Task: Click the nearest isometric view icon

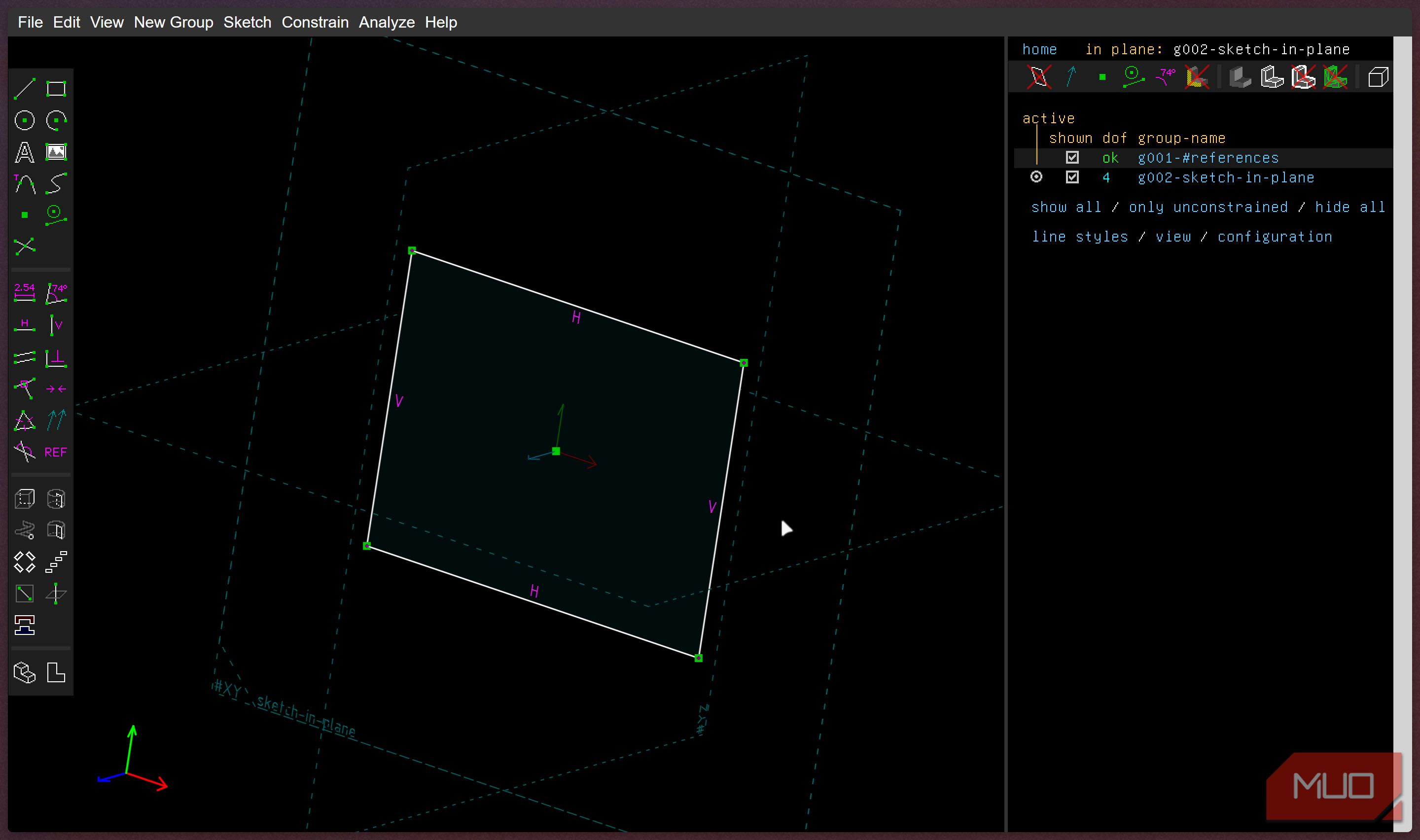Action: [x=24, y=673]
